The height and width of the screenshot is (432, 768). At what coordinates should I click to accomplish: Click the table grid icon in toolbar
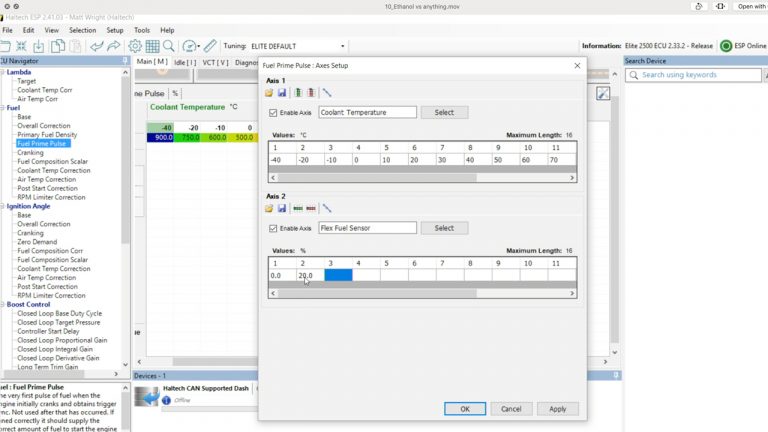(x=152, y=46)
